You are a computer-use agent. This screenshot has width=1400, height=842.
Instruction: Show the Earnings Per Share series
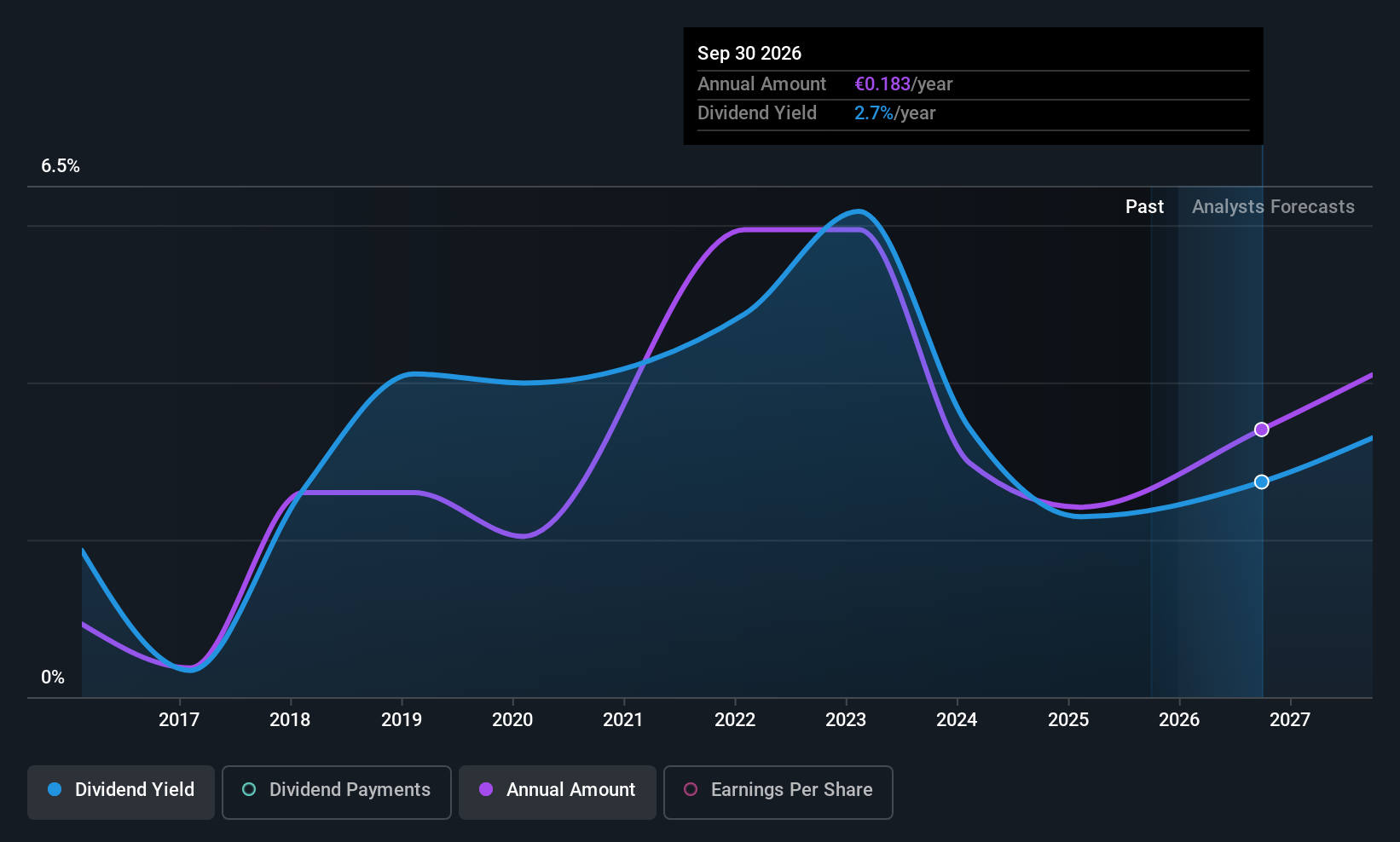[778, 792]
